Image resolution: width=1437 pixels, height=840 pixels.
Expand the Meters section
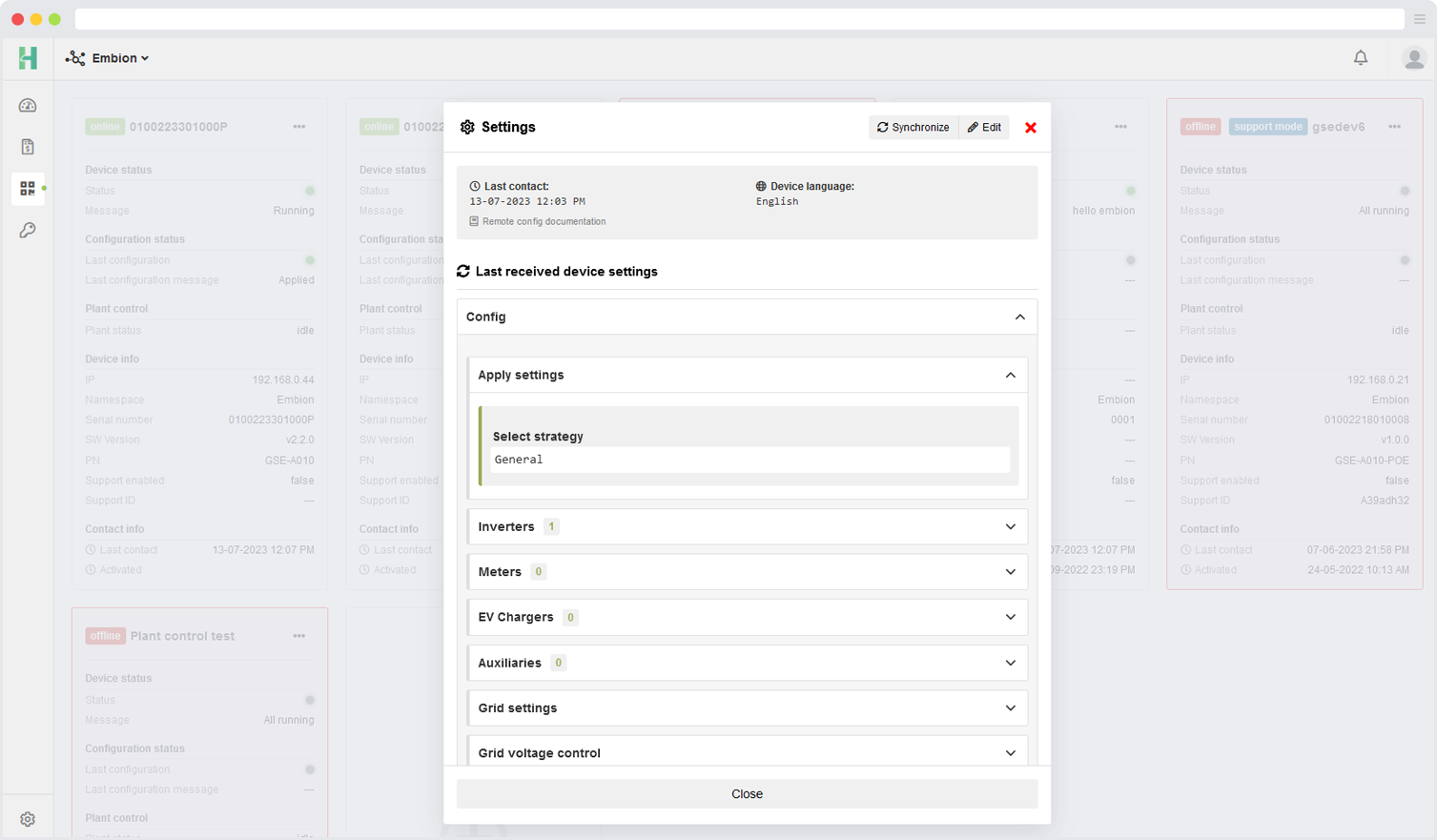(x=1010, y=572)
